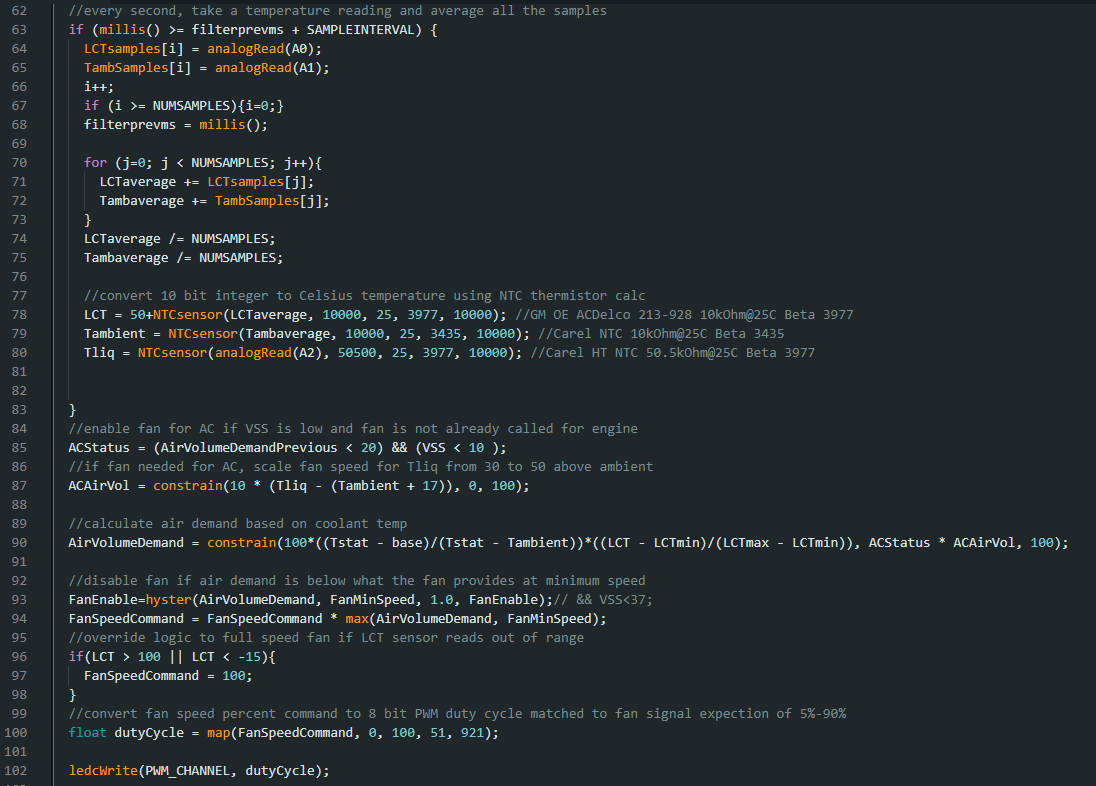Click the closing brace on line 83
Image resolution: width=1096 pixels, height=786 pixels.
coord(72,409)
